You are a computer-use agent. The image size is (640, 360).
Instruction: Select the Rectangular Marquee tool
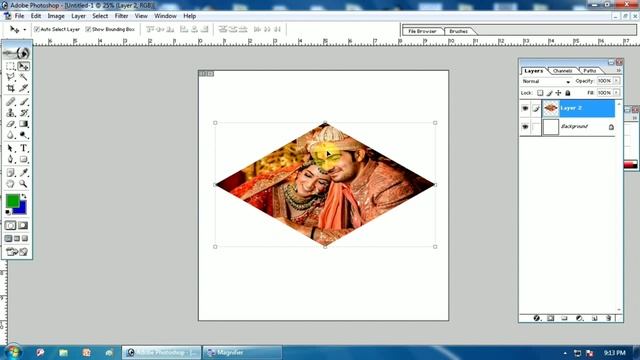[11, 66]
